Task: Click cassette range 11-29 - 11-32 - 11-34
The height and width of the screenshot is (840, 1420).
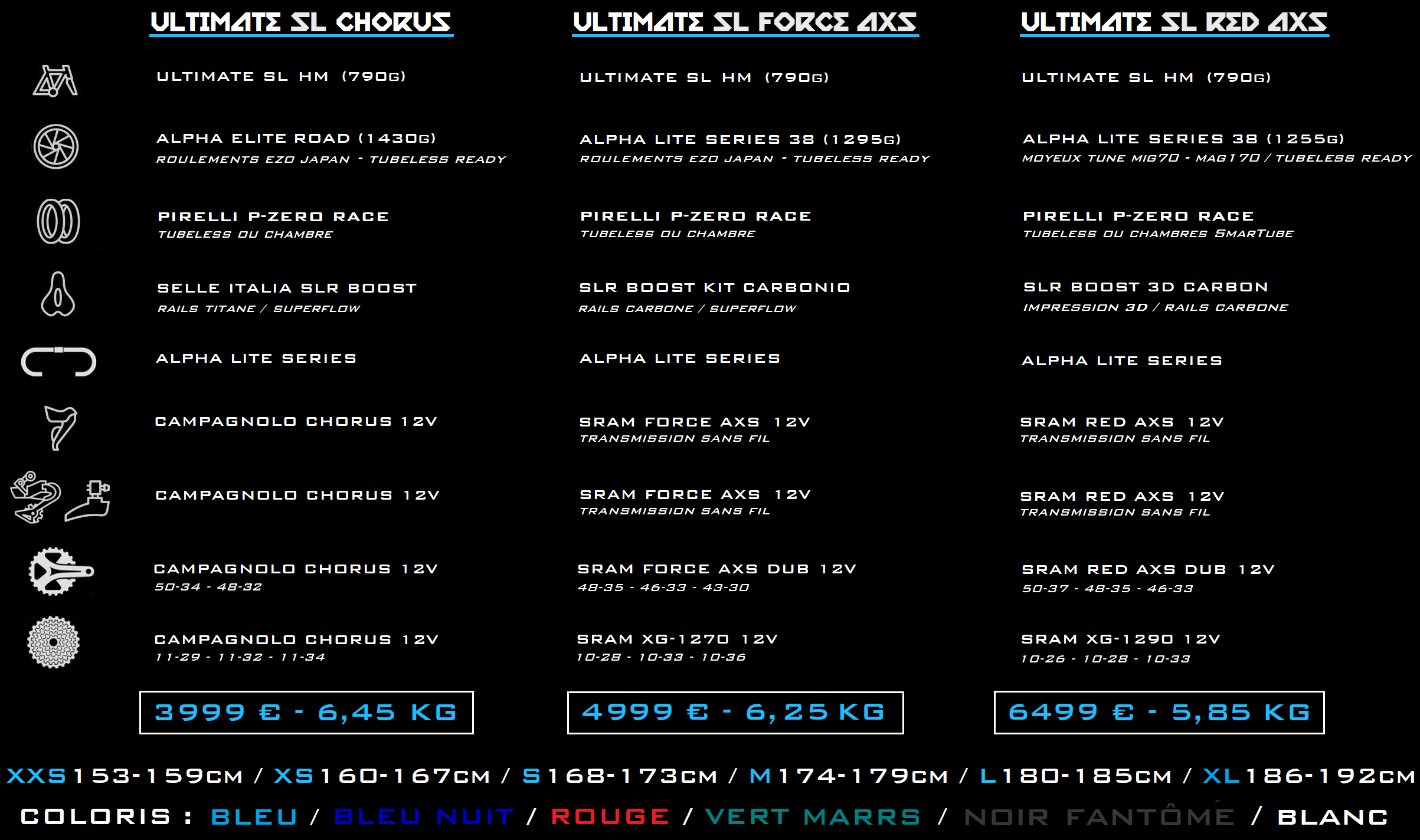Action: [x=240, y=657]
